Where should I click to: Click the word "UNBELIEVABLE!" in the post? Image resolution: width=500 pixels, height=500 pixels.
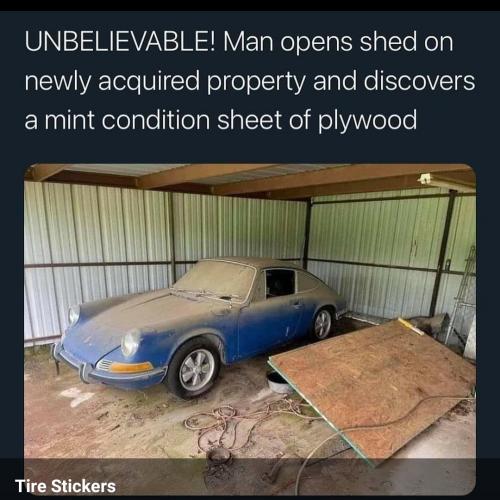click(121, 42)
